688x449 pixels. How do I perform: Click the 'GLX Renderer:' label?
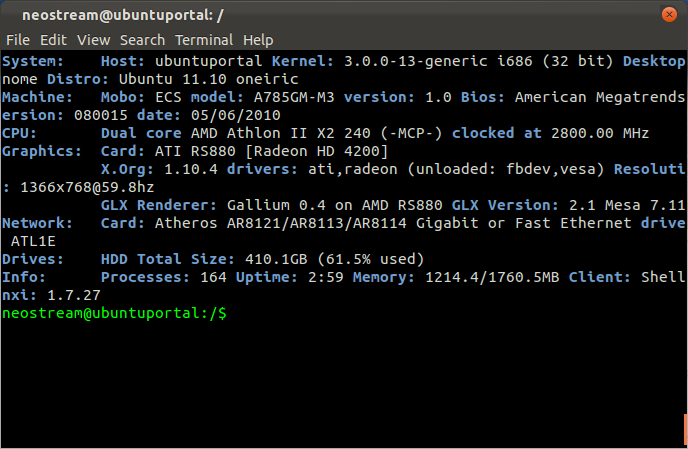coord(159,205)
